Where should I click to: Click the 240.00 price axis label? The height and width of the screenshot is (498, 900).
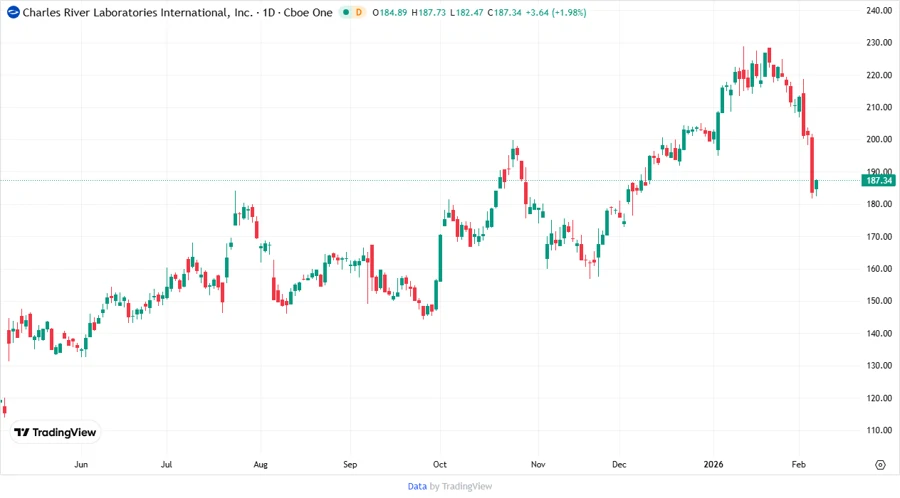pyautogui.click(x=879, y=10)
